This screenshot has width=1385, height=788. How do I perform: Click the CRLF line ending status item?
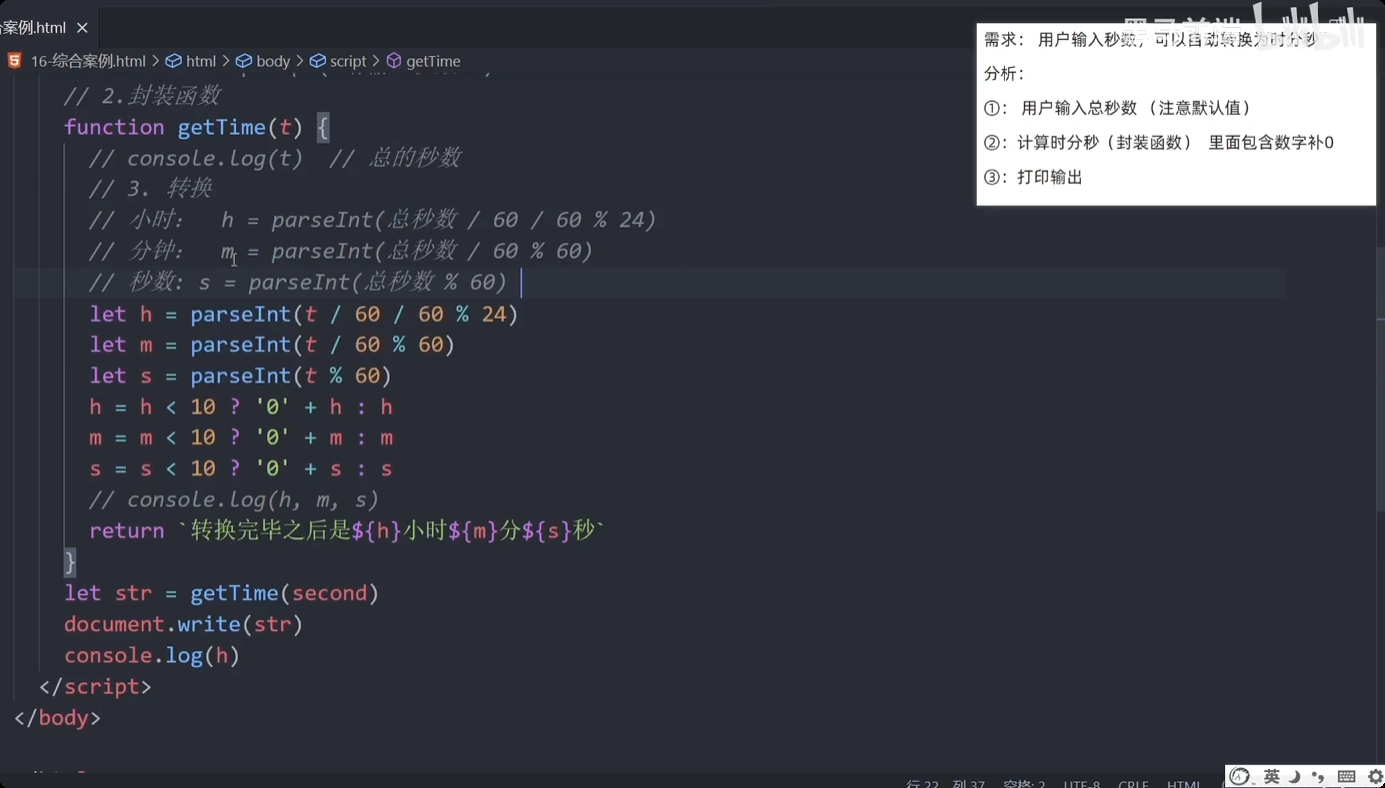point(1133,784)
